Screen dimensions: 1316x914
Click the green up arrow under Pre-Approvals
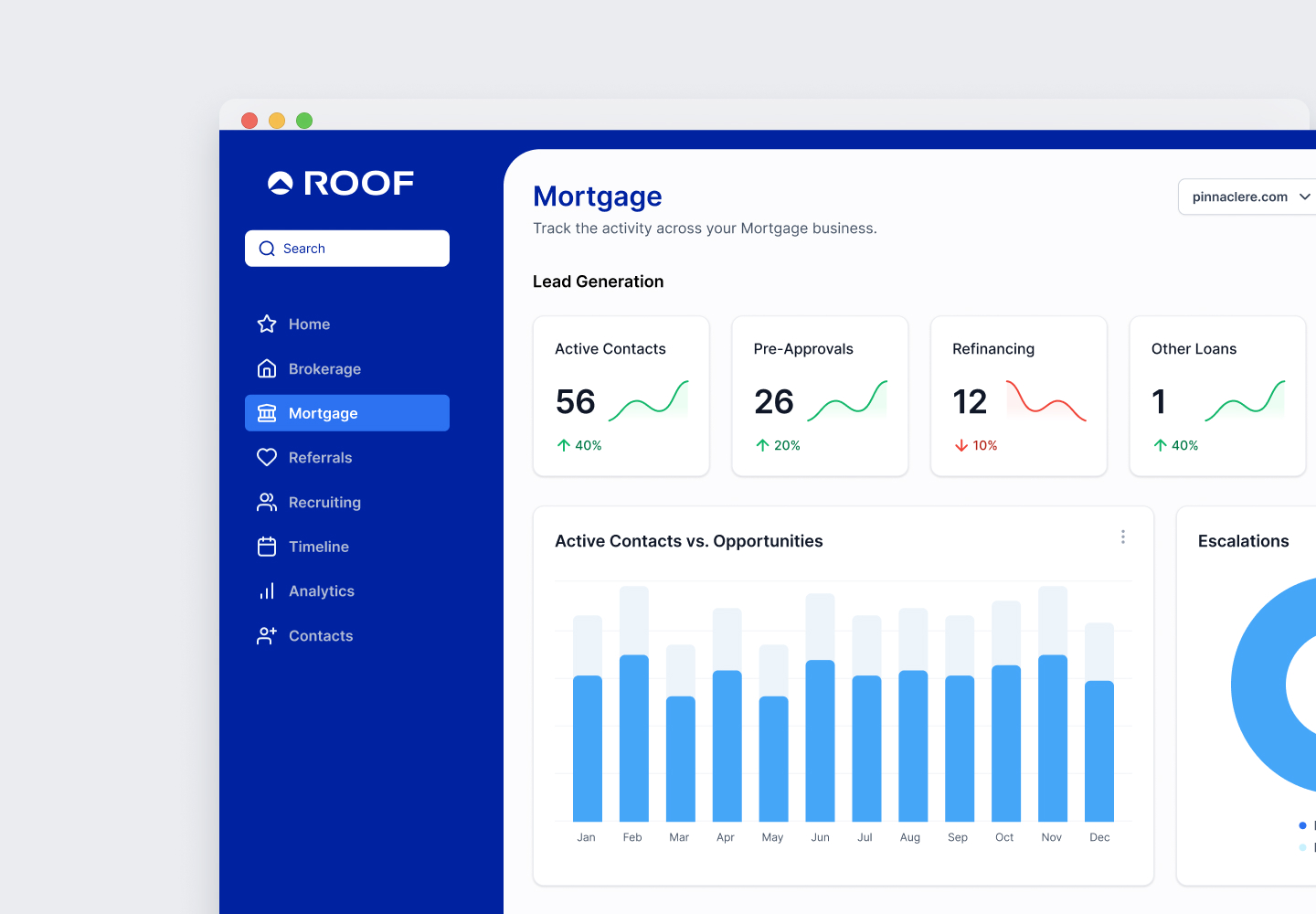click(x=762, y=445)
